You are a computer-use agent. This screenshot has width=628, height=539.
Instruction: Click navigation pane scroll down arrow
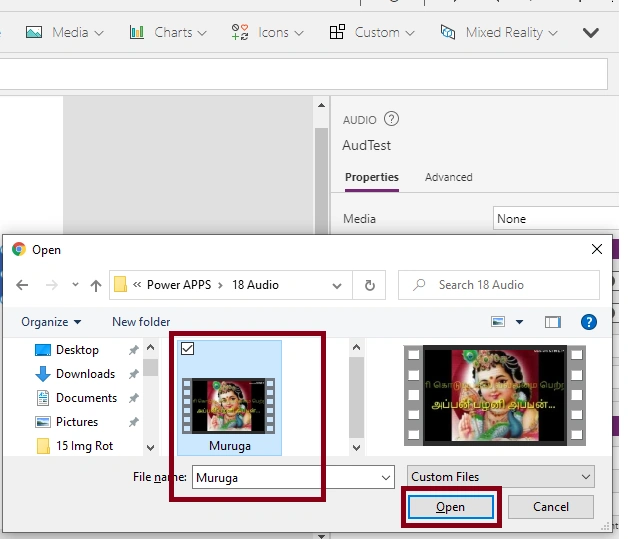click(151, 448)
